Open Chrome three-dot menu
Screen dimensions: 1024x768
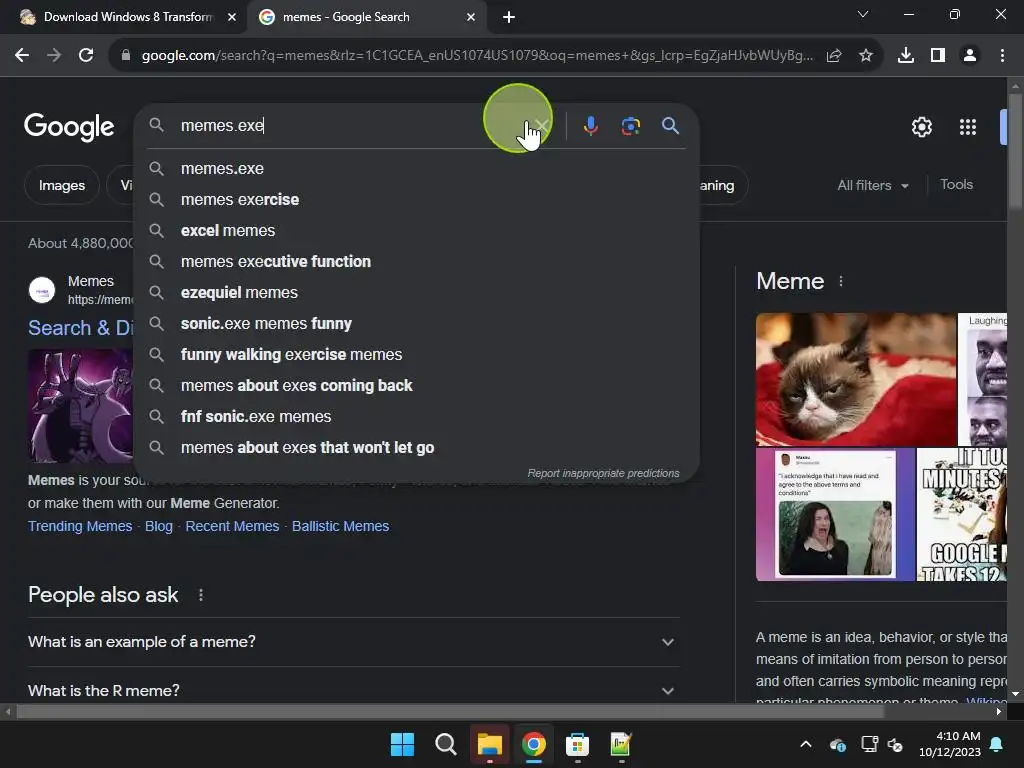click(1002, 56)
